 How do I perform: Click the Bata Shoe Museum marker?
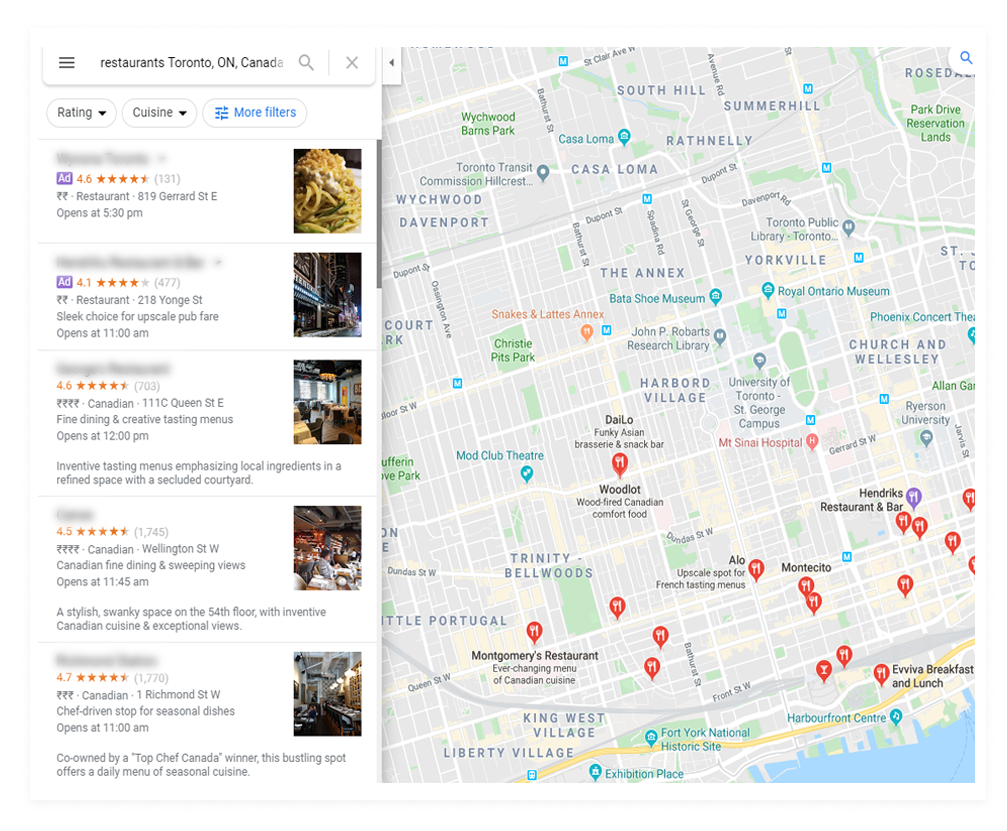click(715, 296)
